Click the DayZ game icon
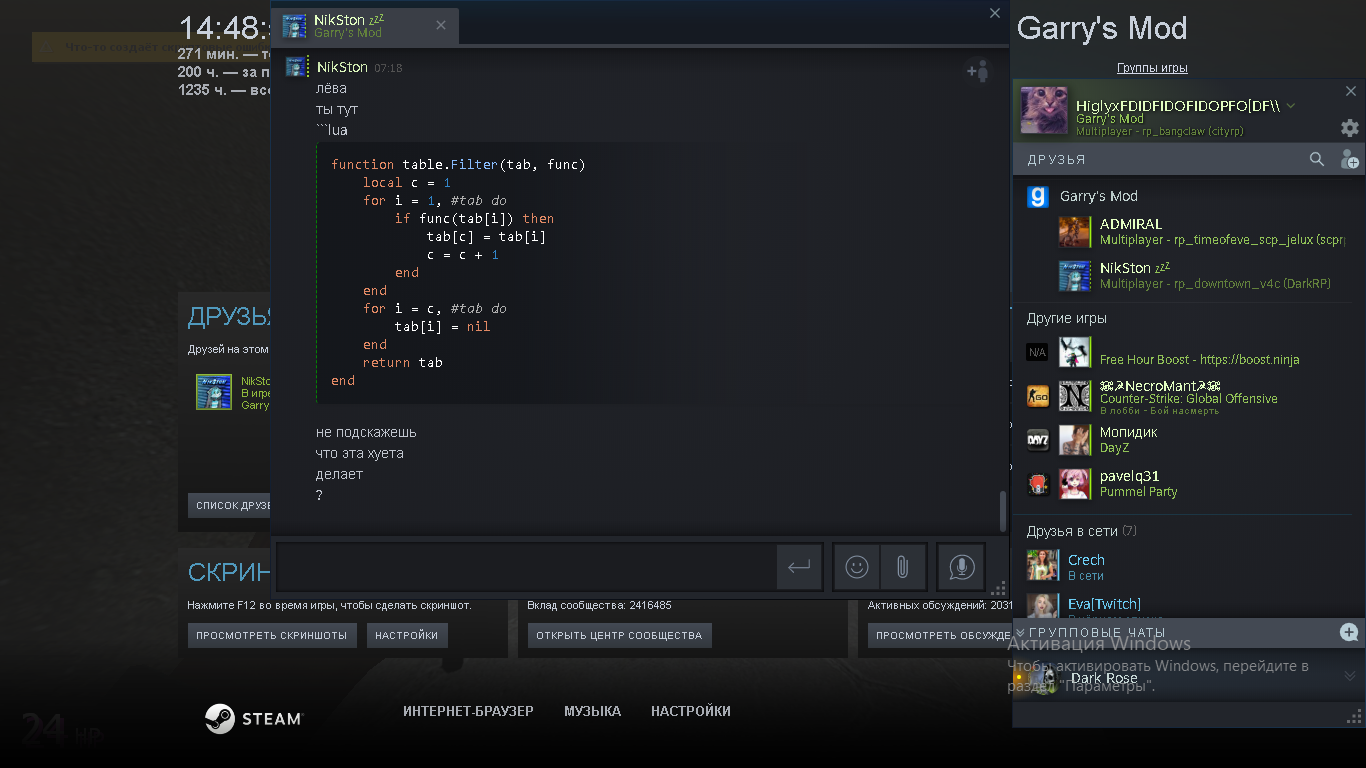The width and height of the screenshot is (1366, 768). click(1037, 440)
